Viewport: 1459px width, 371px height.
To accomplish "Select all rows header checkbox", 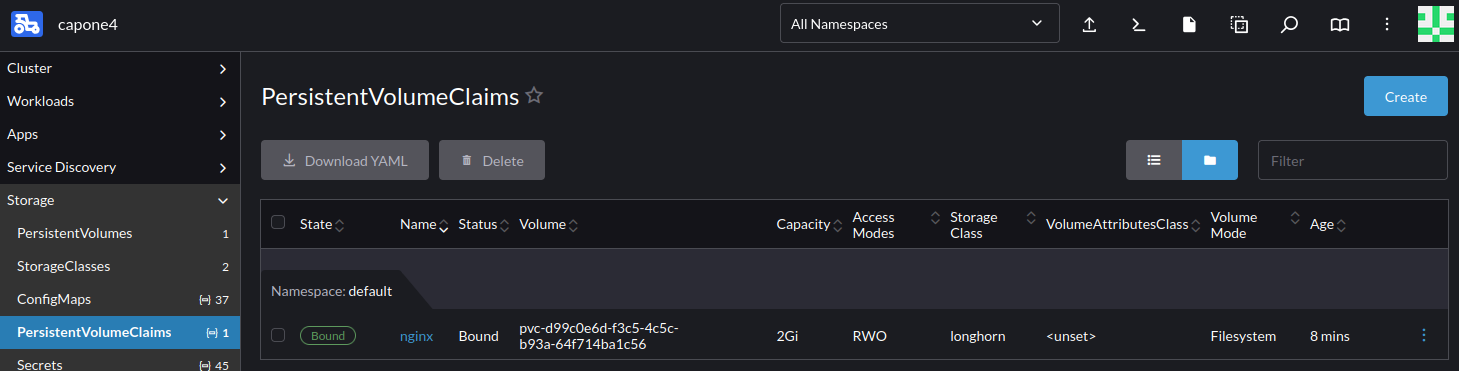I will tap(278, 223).
